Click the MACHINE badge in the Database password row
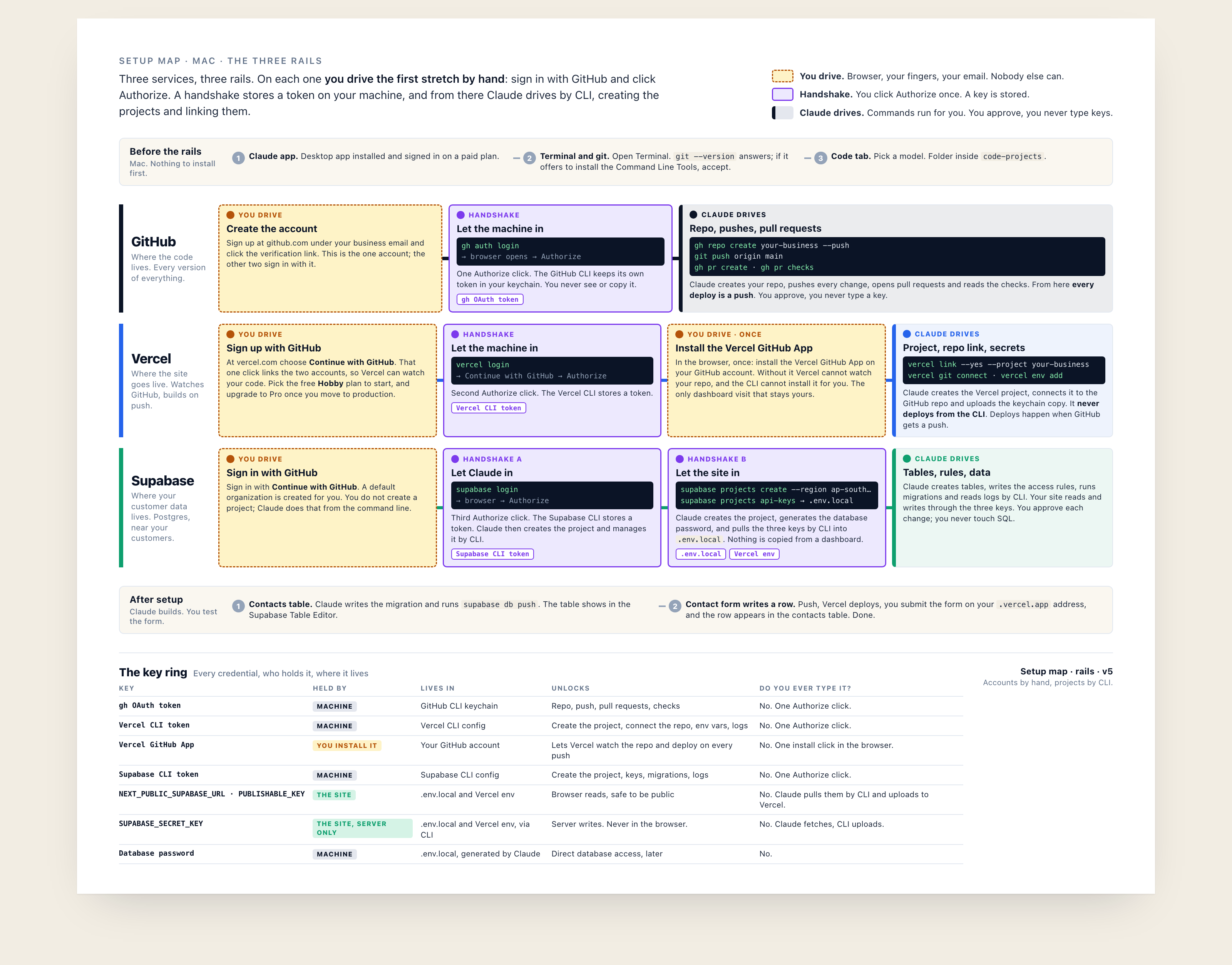The image size is (1232, 965). pos(335,854)
